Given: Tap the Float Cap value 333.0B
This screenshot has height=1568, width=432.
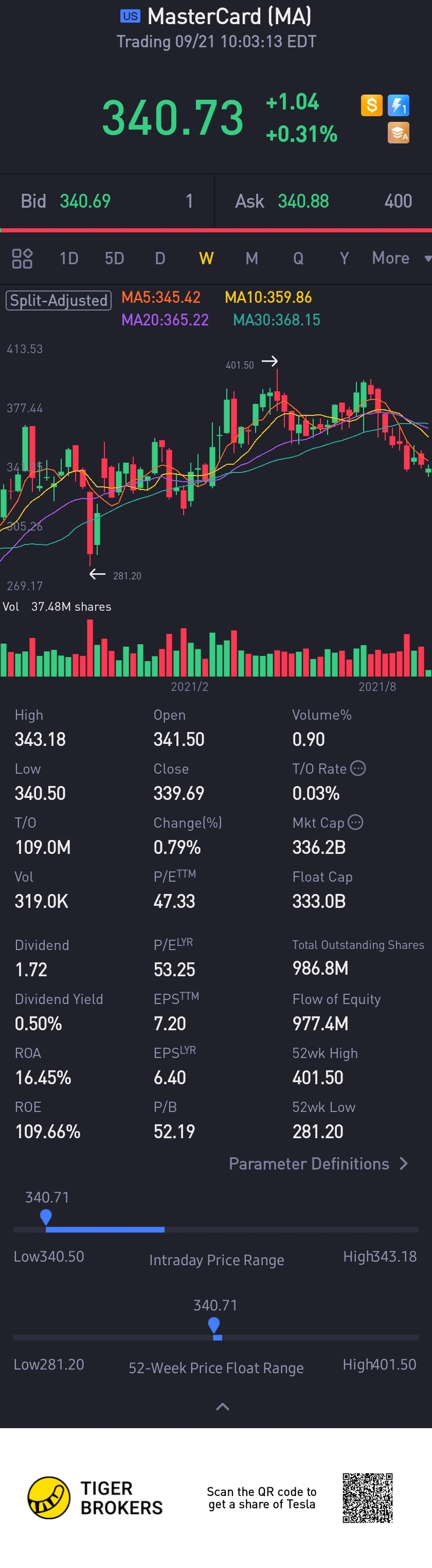Looking at the screenshot, I should (x=319, y=901).
